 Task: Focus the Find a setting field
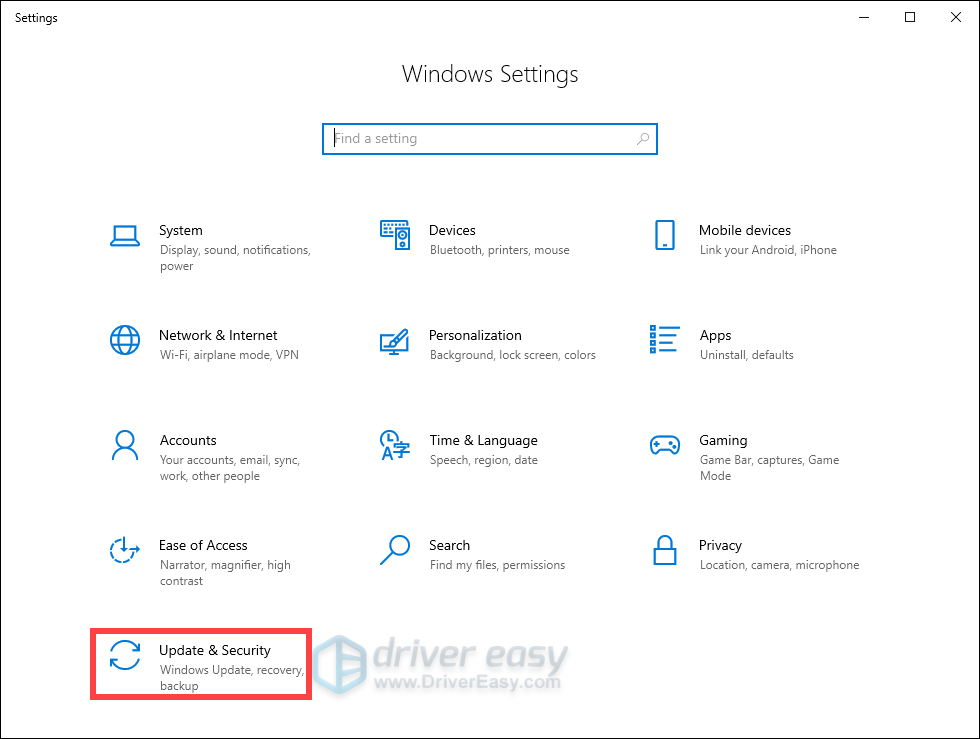point(489,139)
